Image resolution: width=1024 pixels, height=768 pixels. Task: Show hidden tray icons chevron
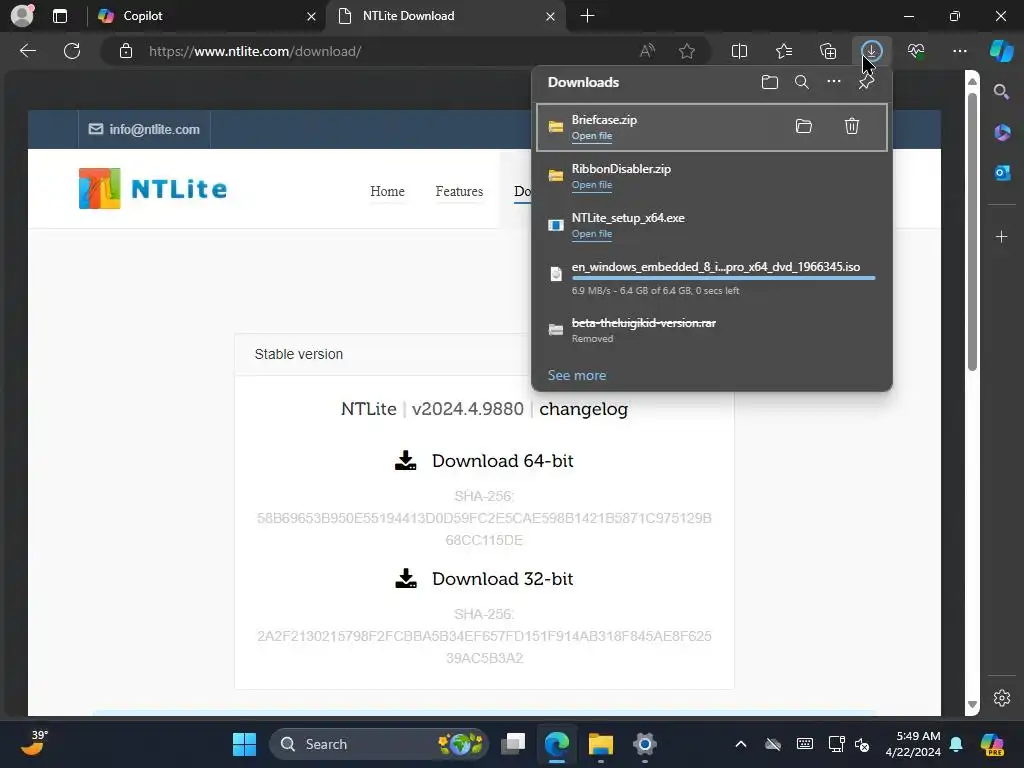point(741,744)
